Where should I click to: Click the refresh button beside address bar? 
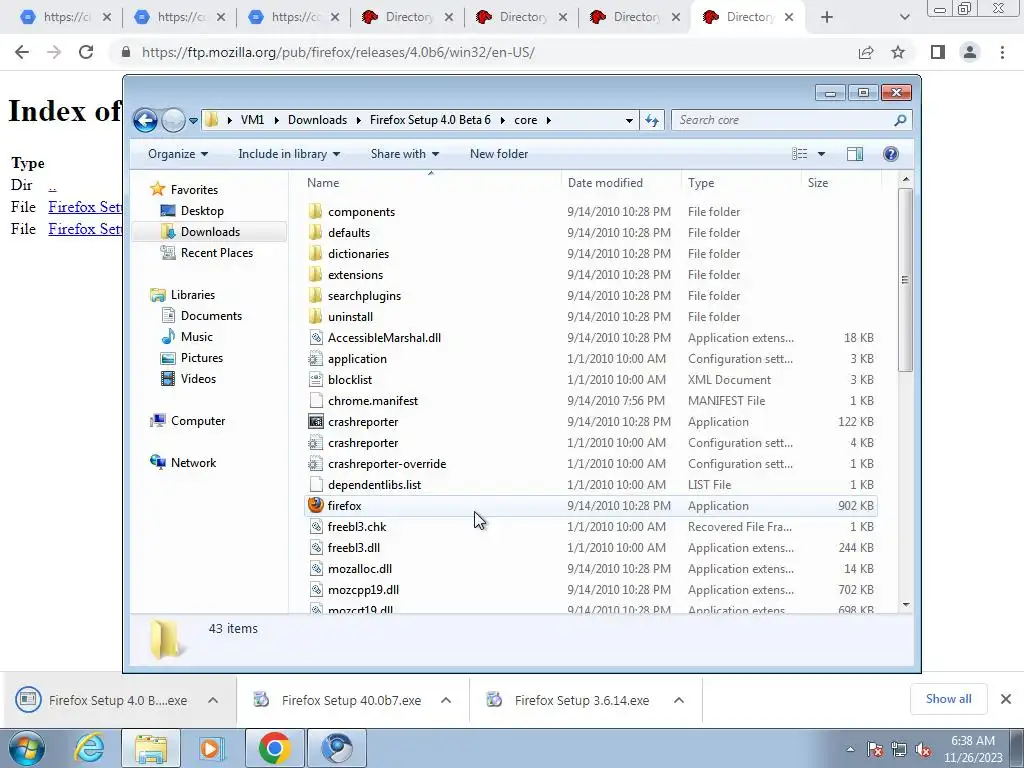tap(652, 120)
